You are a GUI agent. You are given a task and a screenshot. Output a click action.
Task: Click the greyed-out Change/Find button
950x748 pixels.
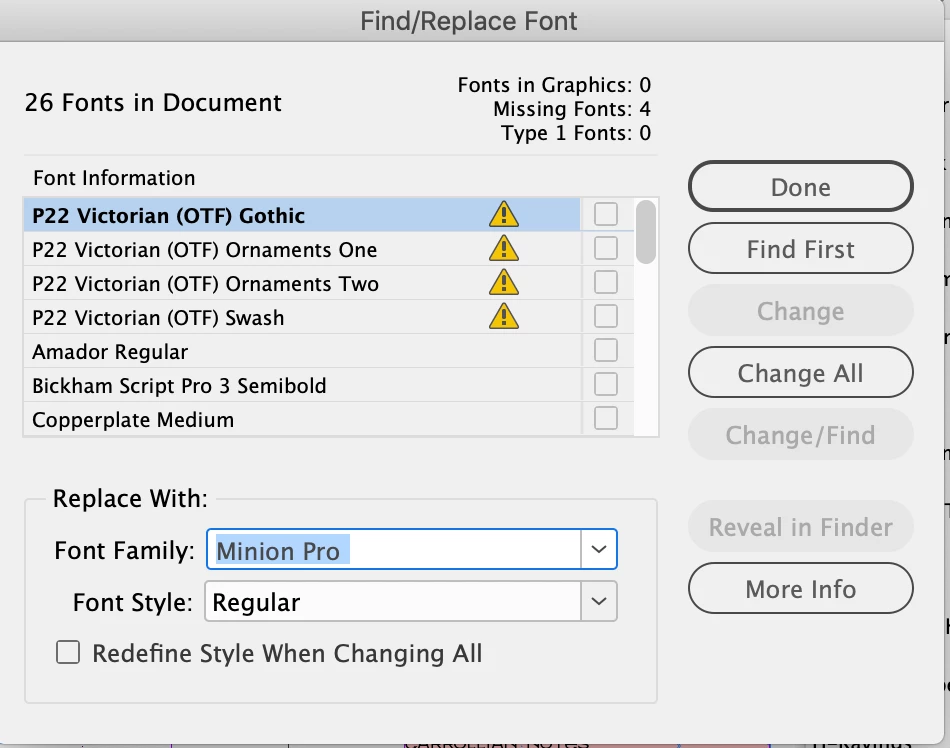point(800,434)
